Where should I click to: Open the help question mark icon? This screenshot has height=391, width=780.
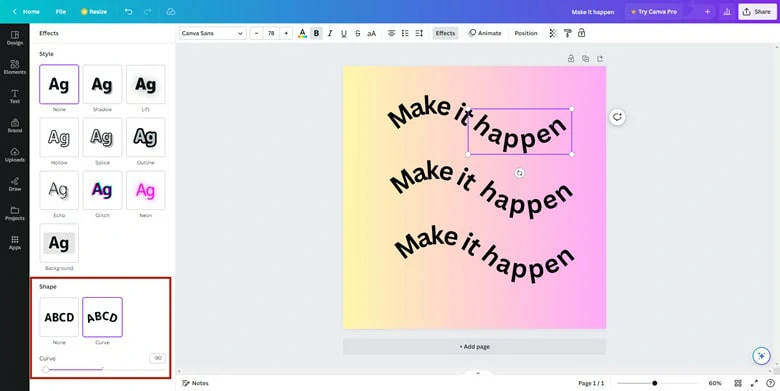771,383
